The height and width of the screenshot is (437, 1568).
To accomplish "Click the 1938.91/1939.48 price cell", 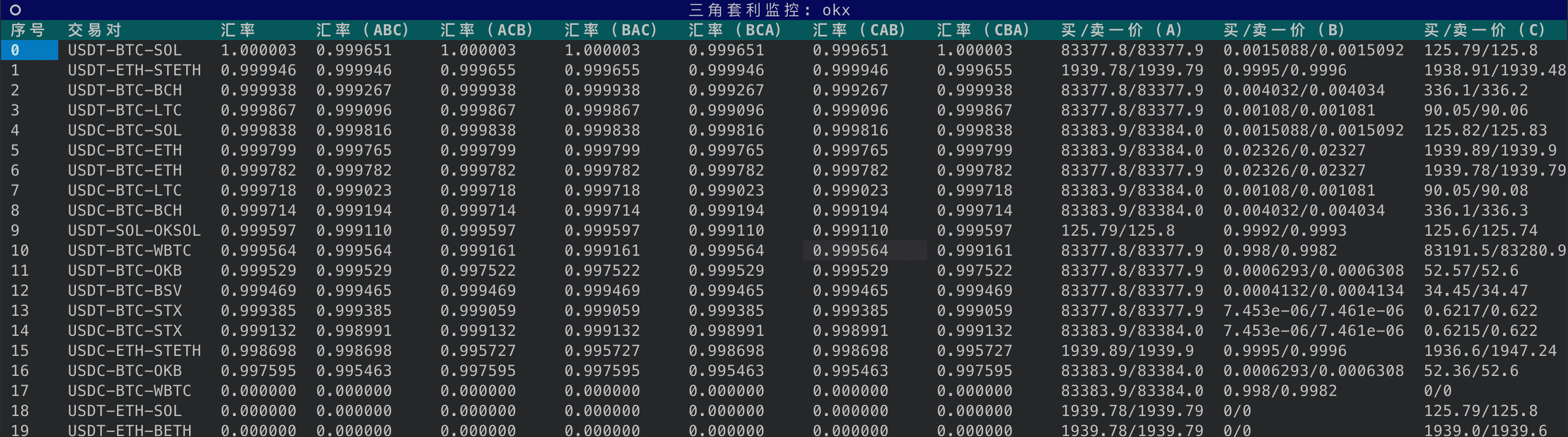I will (1494, 70).
